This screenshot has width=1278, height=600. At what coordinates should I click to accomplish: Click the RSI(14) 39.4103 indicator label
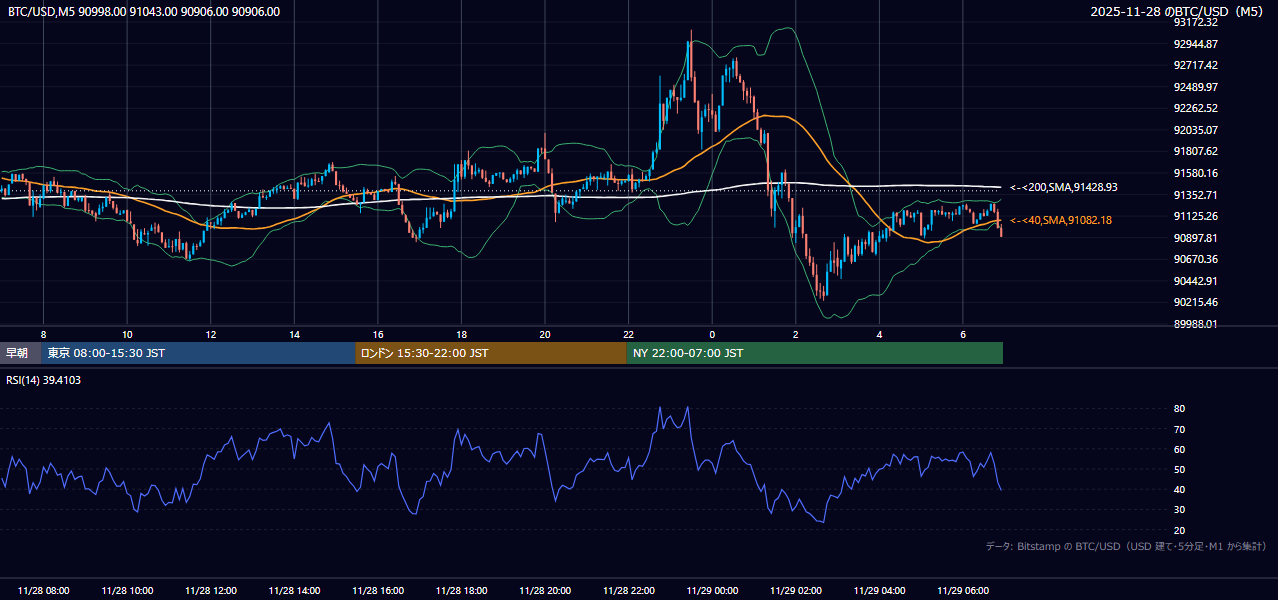pyautogui.click(x=44, y=380)
